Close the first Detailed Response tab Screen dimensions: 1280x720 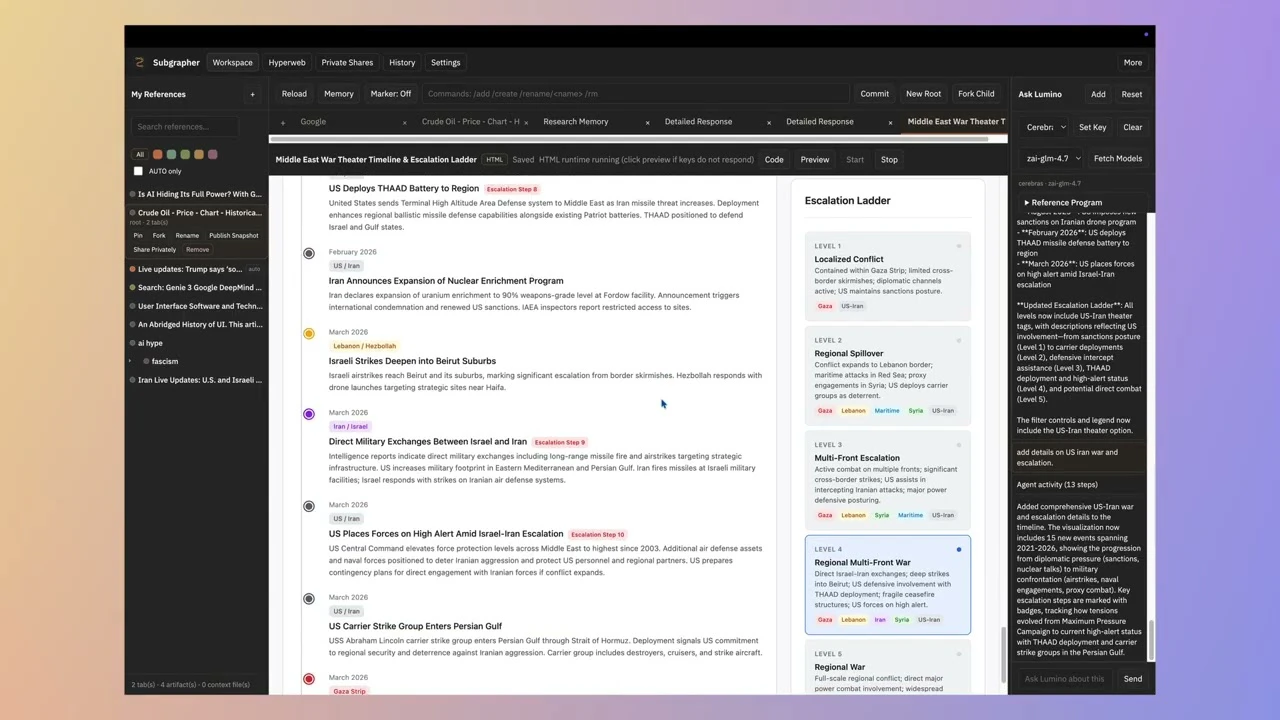(768, 122)
